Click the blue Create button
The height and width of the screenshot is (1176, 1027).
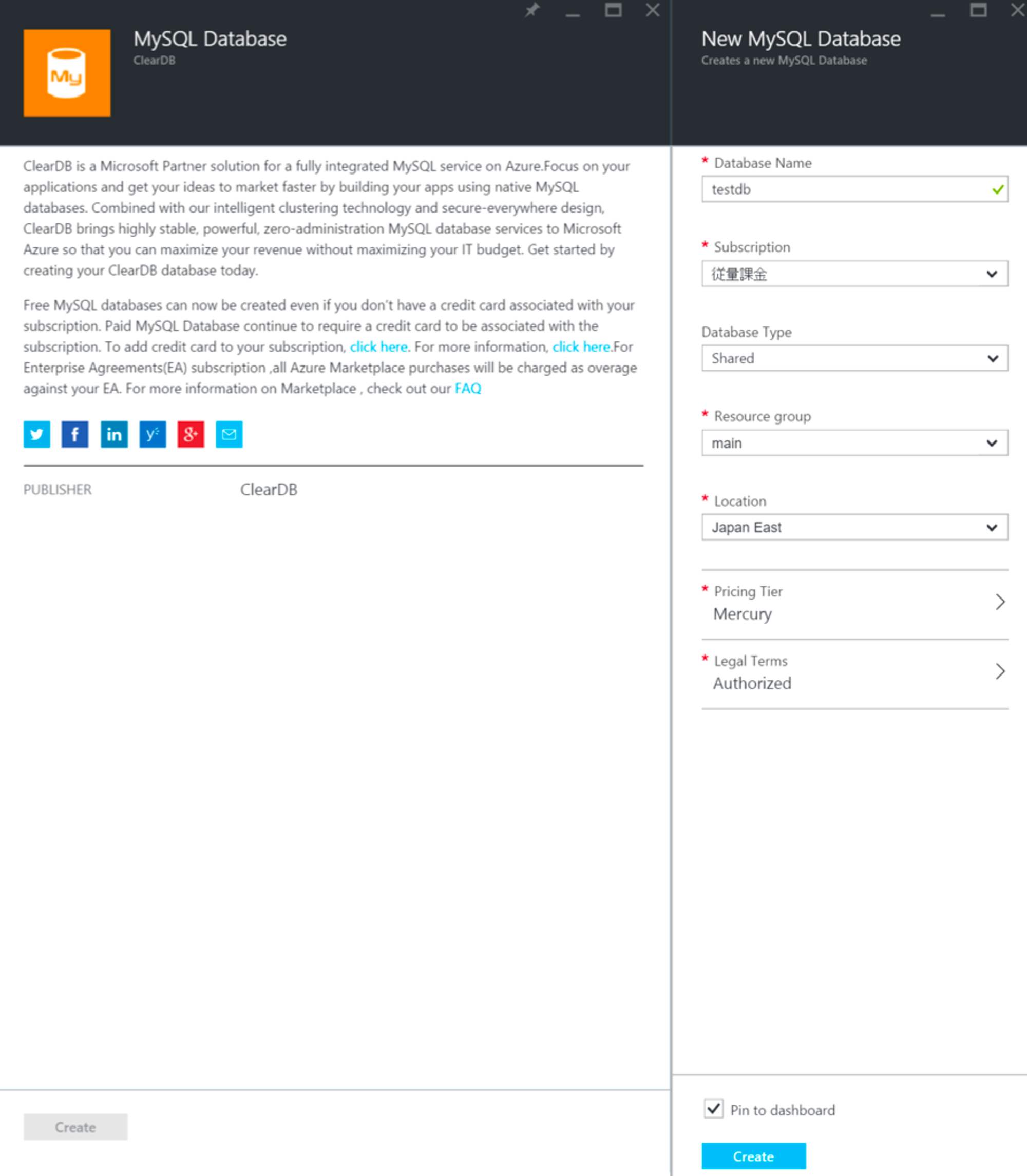(753, 1156)
